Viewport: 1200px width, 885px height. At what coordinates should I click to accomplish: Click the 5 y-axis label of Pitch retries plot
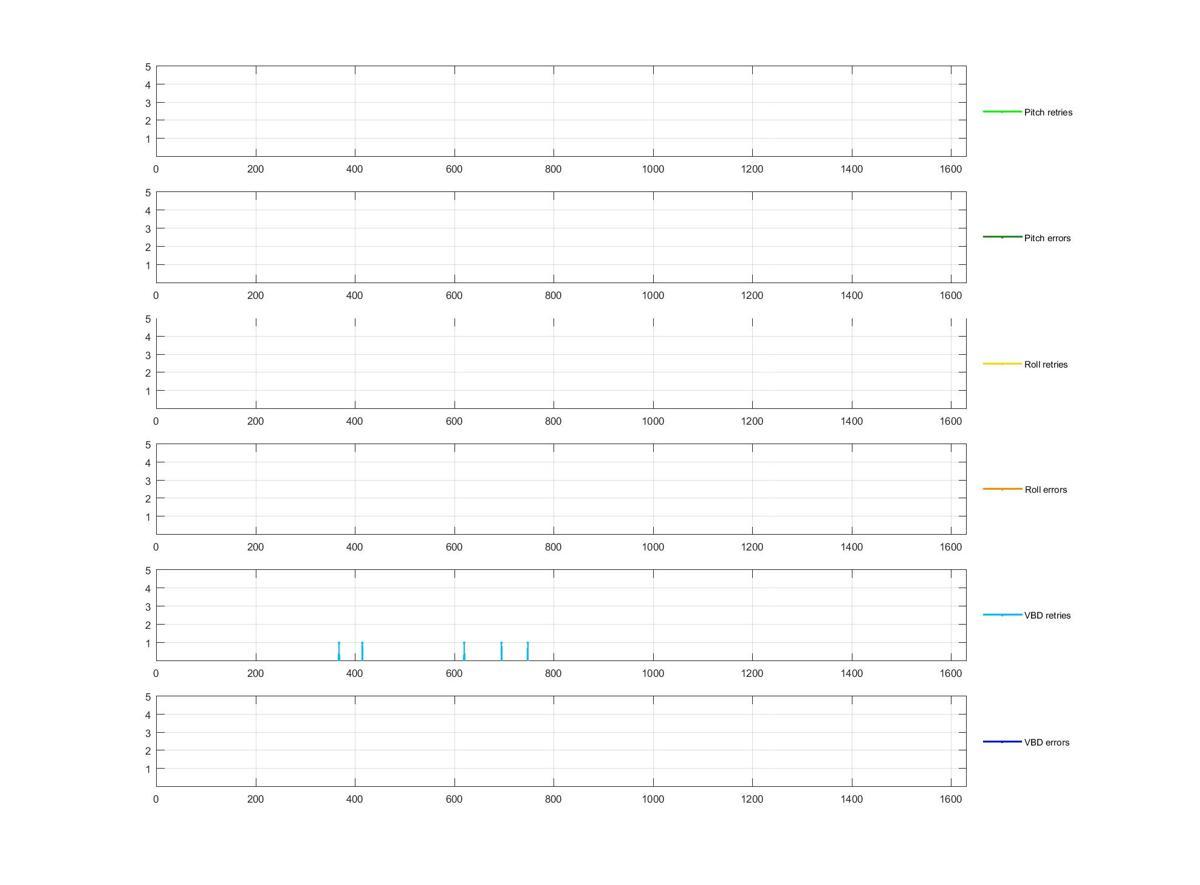[x=148, y=67]
